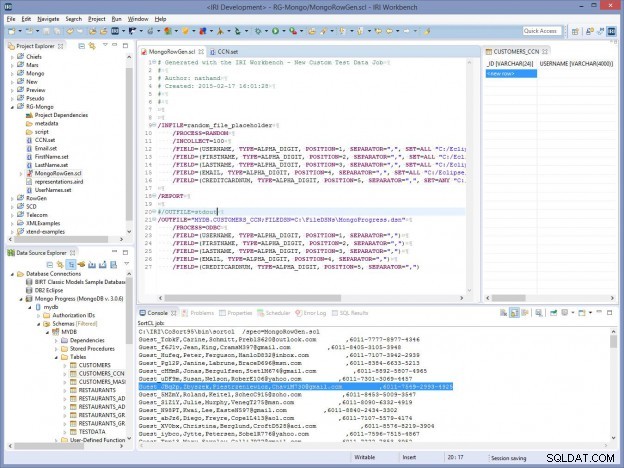
Task: Open Data Source Explorer view menu
Action: pos(127,263)
